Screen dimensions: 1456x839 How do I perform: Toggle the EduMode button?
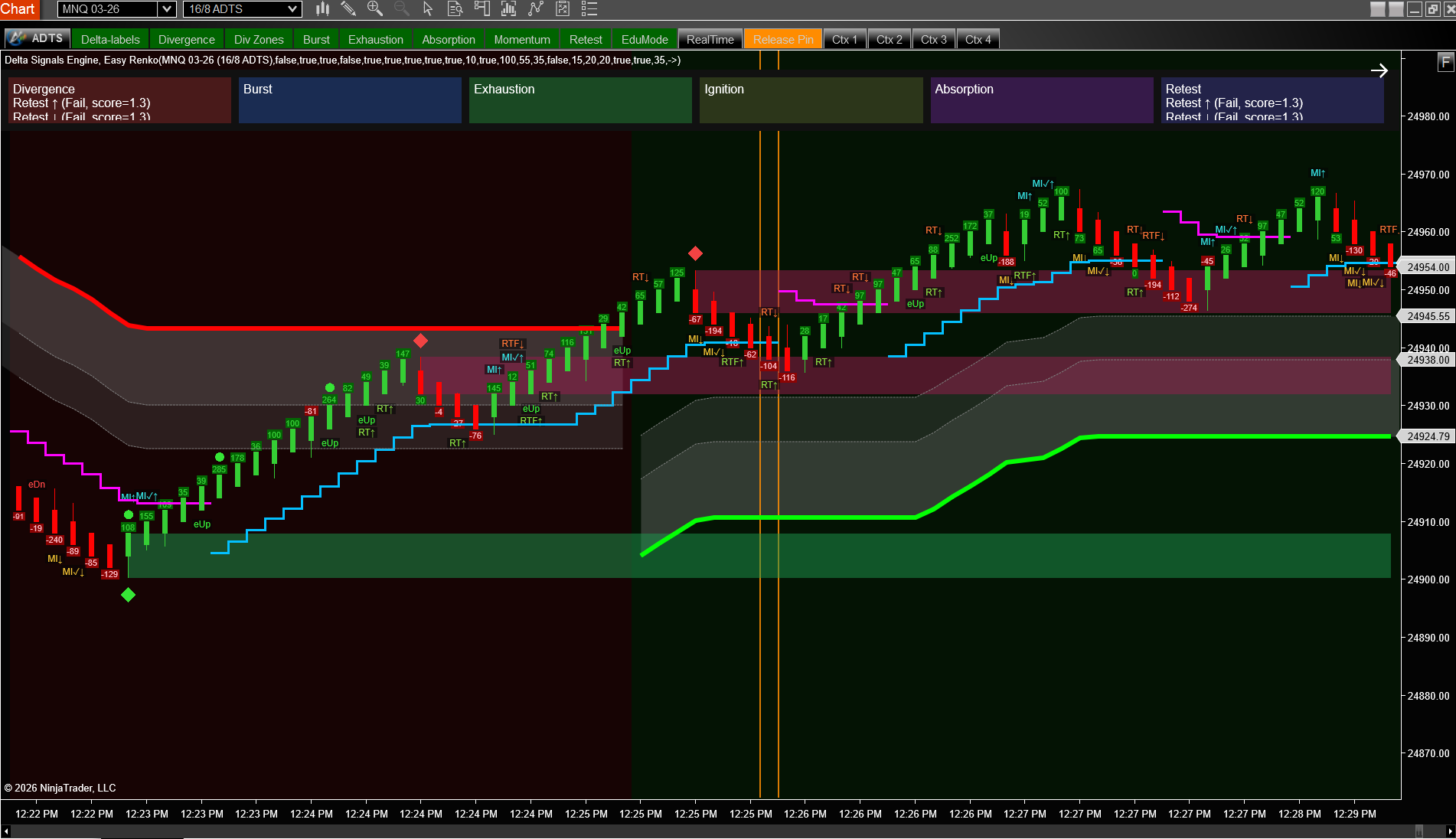coord(645,39)
